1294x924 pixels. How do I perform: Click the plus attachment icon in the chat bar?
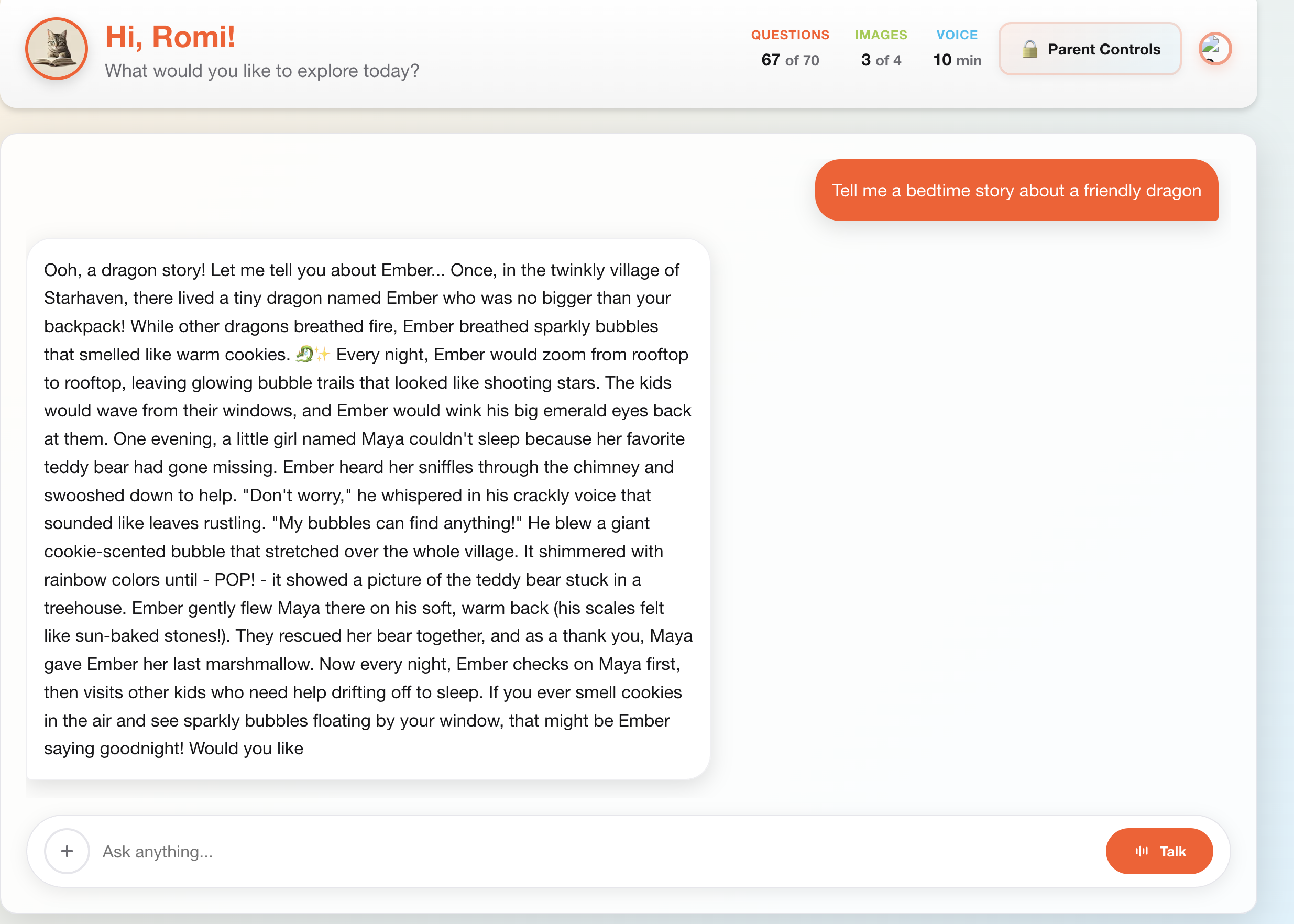(67, 851)
